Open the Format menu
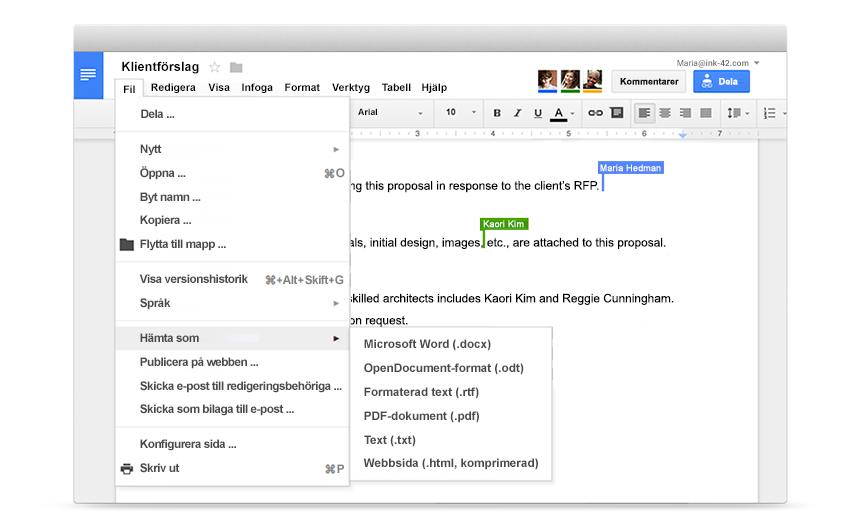Screen dimensions: 853x532 pyautogui.click(x=302, y=88)
